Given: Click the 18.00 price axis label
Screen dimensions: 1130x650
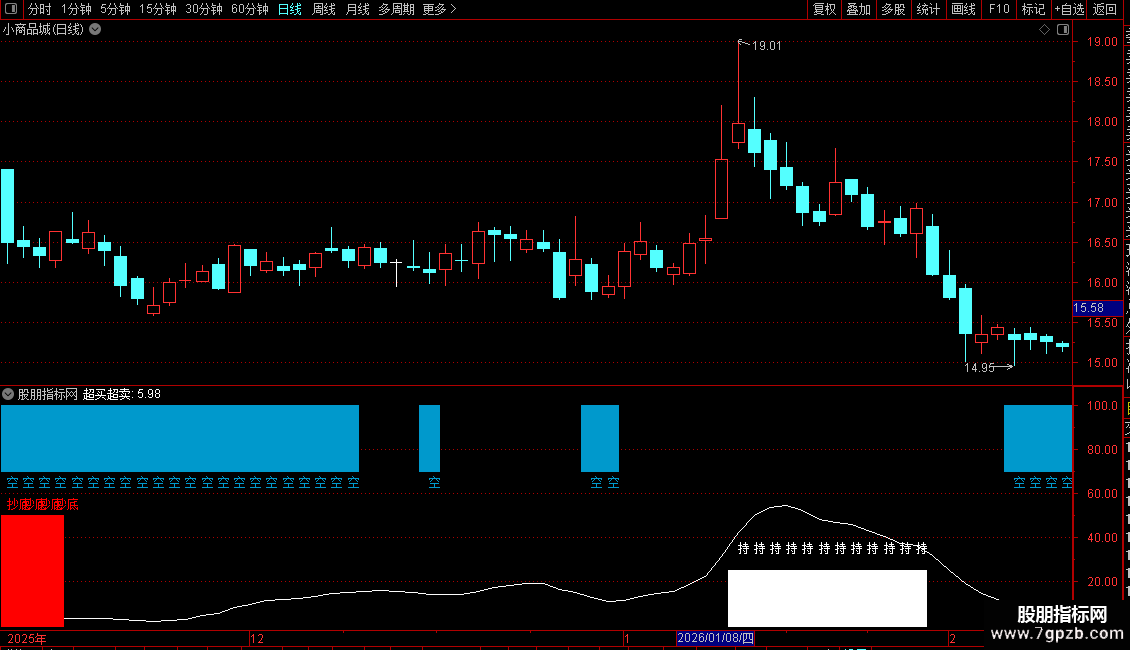Looking at the screenshot, I should click(x=1103, y=122).
